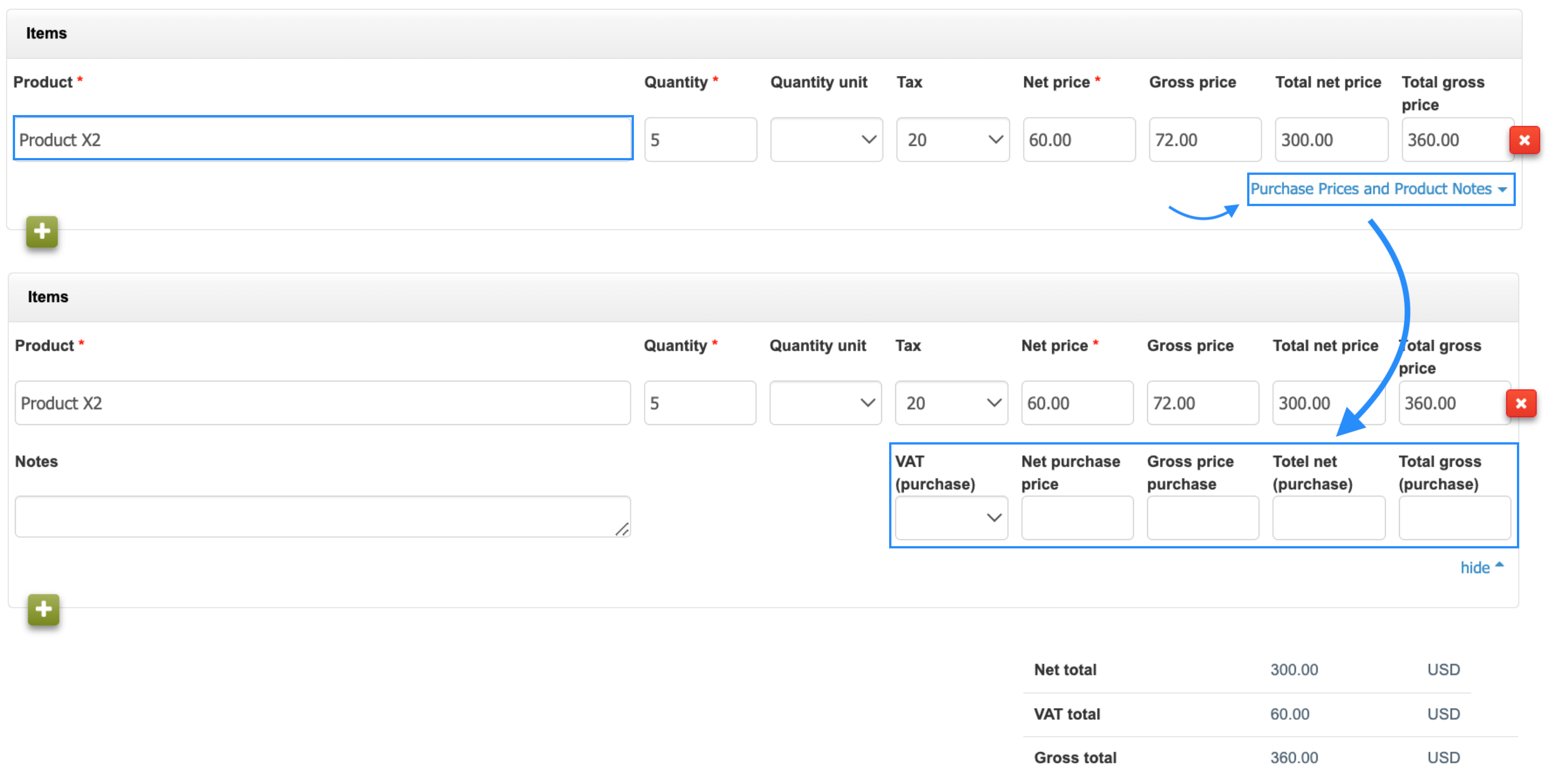1546x784 pixels.
Task: Open the VAT (purchase) dropdown
Action: [951, 518]
